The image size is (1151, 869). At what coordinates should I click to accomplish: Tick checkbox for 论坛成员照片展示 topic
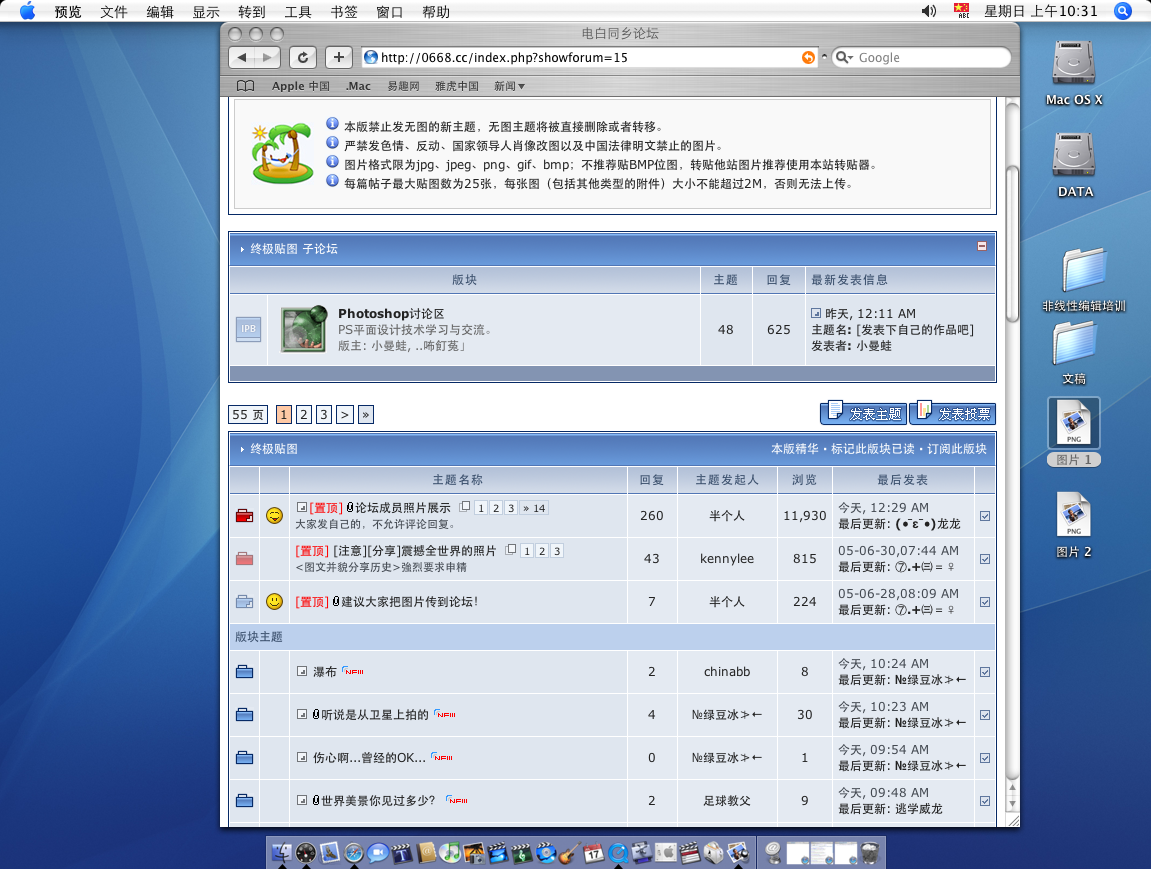985,516
